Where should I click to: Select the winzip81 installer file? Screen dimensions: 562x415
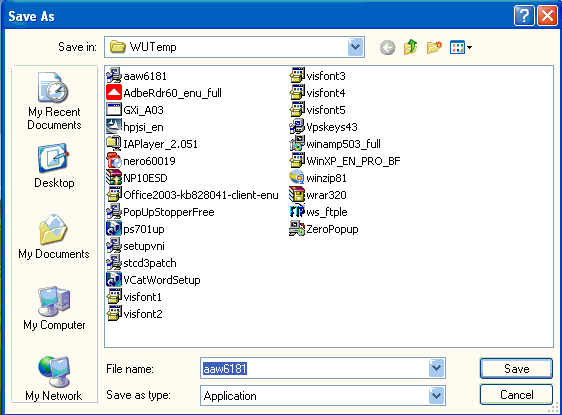click(318, 178)
